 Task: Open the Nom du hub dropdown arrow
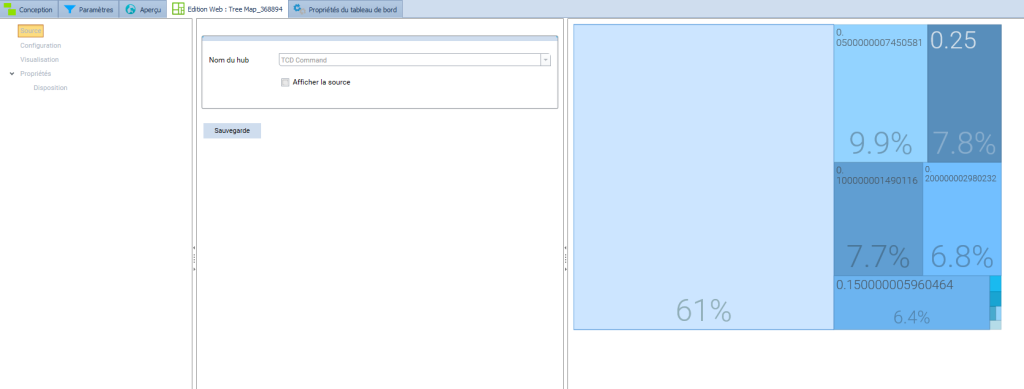coord(545,60)
